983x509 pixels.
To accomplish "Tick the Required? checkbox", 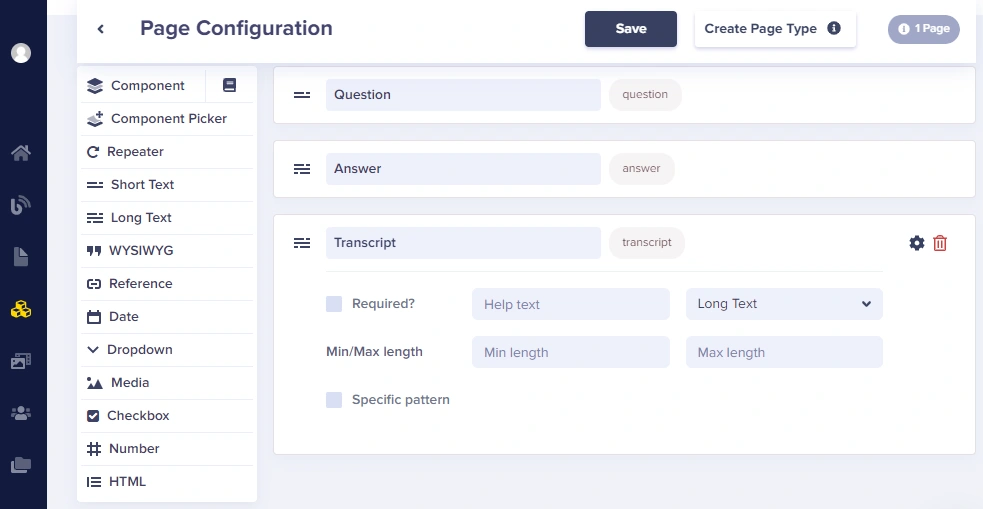I will click(334, 304).
